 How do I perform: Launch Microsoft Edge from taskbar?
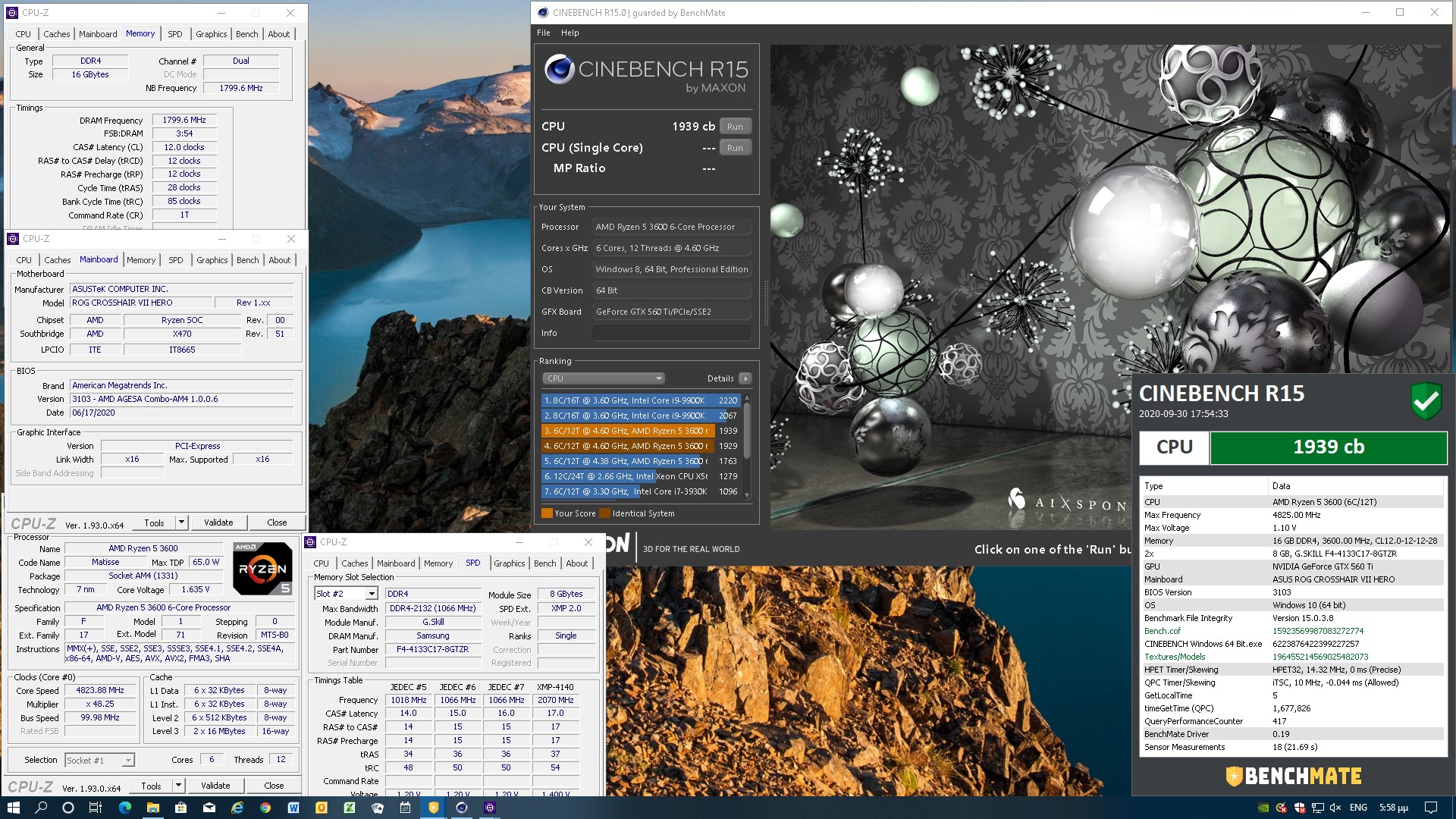(x=125, y=808)
